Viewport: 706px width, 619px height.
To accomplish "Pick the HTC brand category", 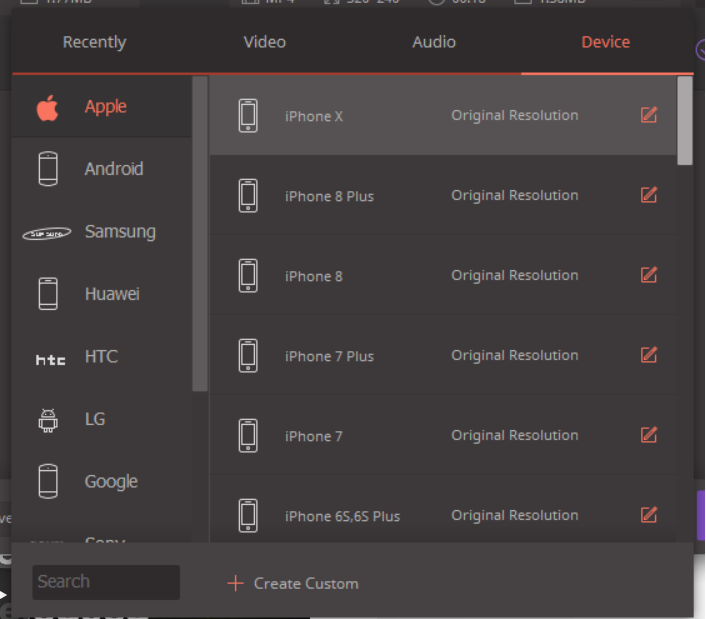I will (100, 357).
